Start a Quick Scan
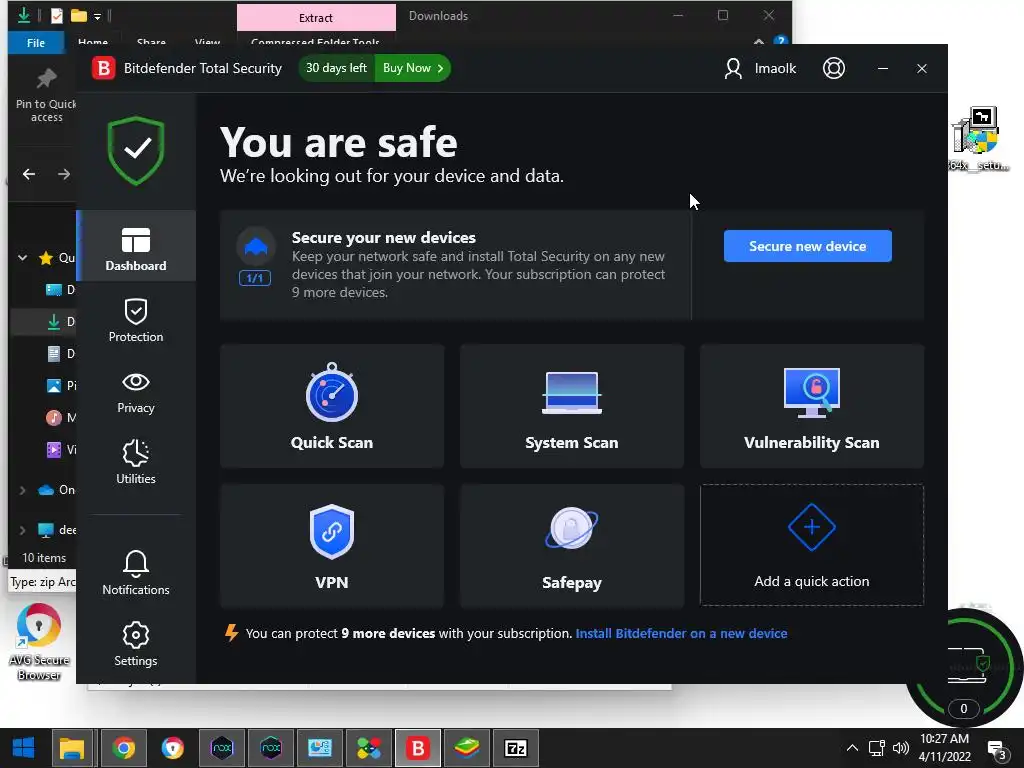Viewport: 1024px width, 768px height. click(x=332, y=406)
